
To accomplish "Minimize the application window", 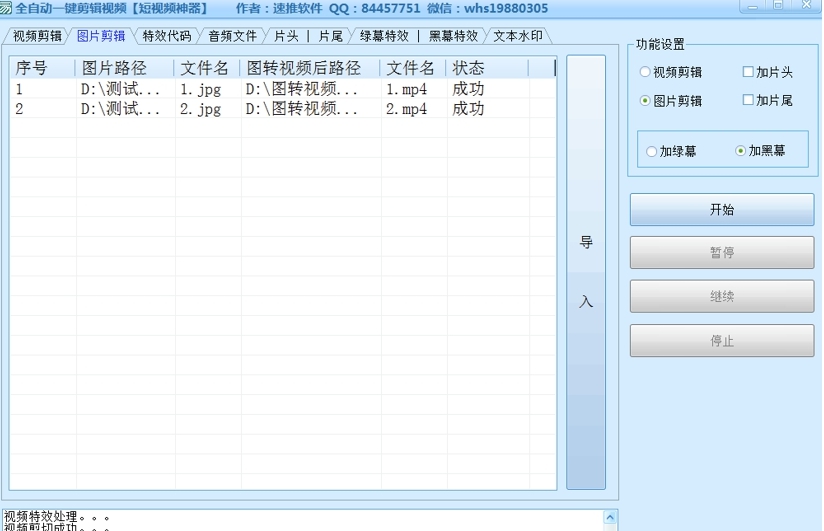I will coord(753,6).
